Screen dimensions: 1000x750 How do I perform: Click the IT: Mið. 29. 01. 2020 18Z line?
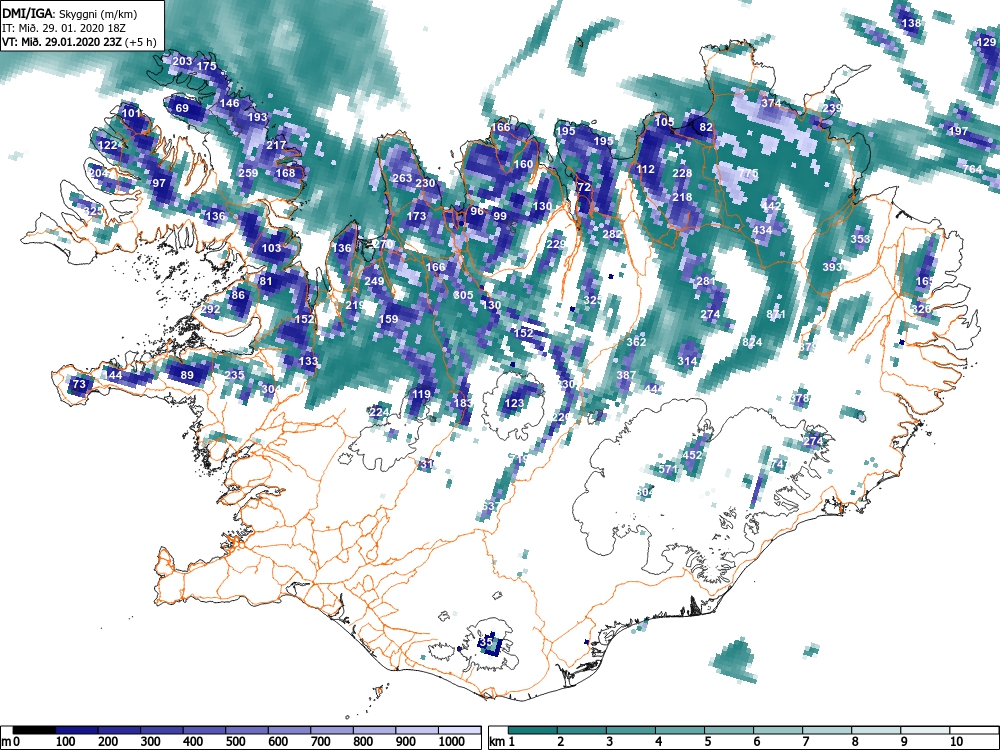pyautogui.click(x=64, y=28)
